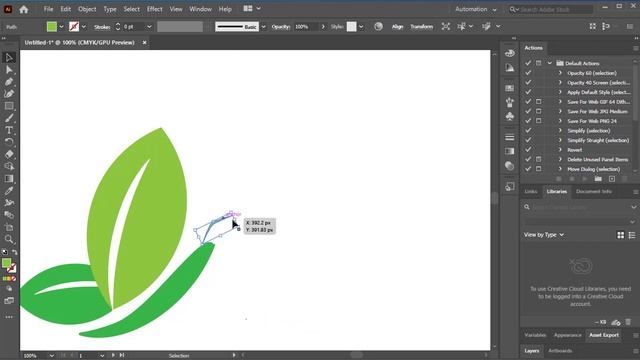The width and height of the screenshot is (640, 360).
Task: Open the View by Type dropdown
Action: coord(544,235)
